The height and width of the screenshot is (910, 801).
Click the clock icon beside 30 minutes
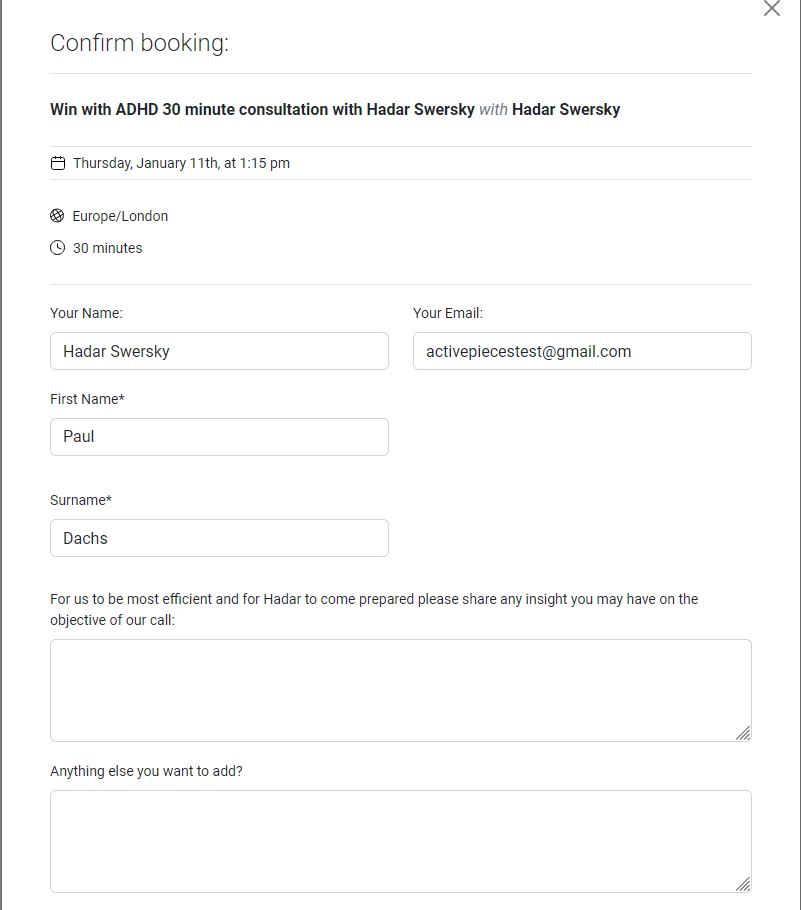[x=58, y=248]
